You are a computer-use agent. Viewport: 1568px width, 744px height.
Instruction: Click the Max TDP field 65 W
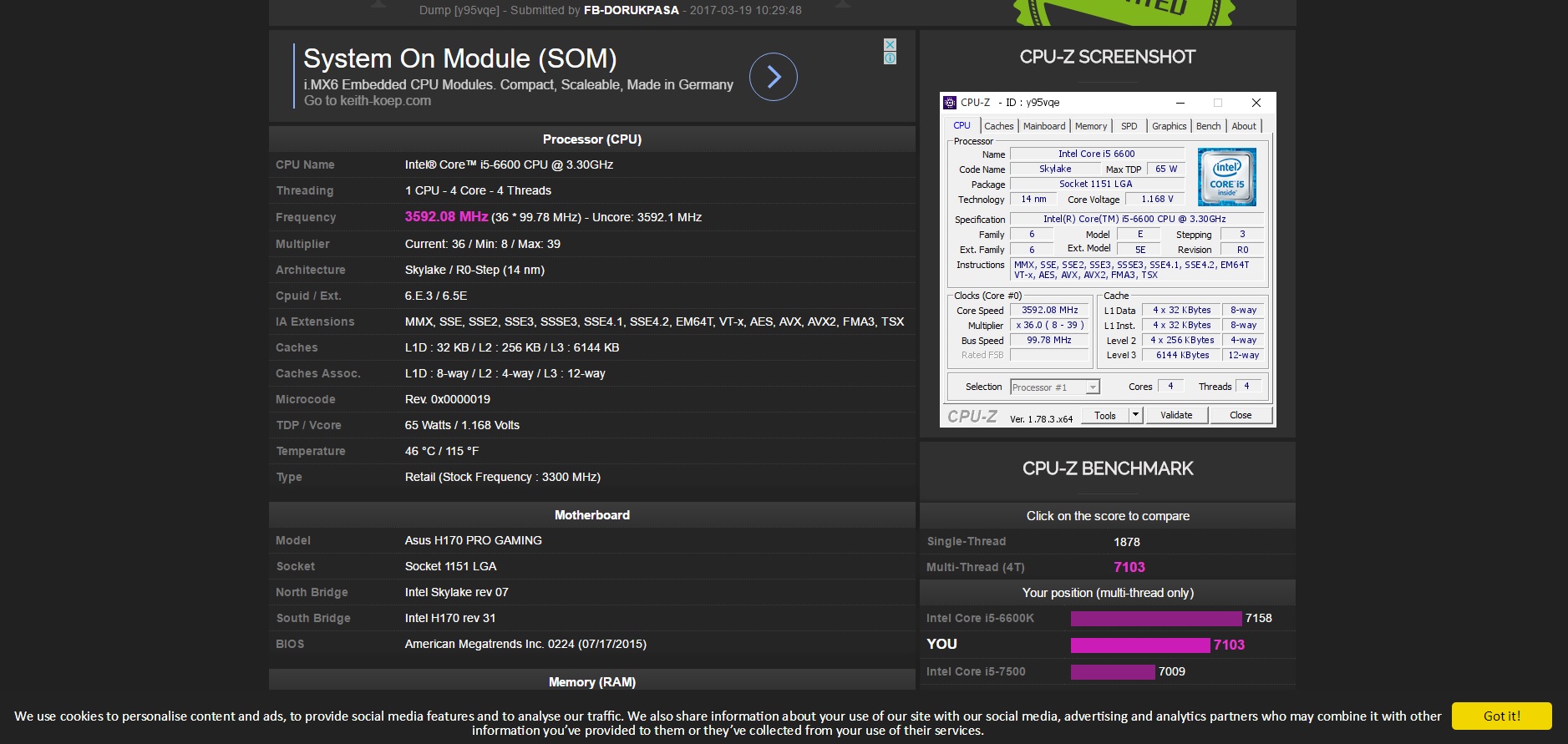click(x=1166, y=169)
